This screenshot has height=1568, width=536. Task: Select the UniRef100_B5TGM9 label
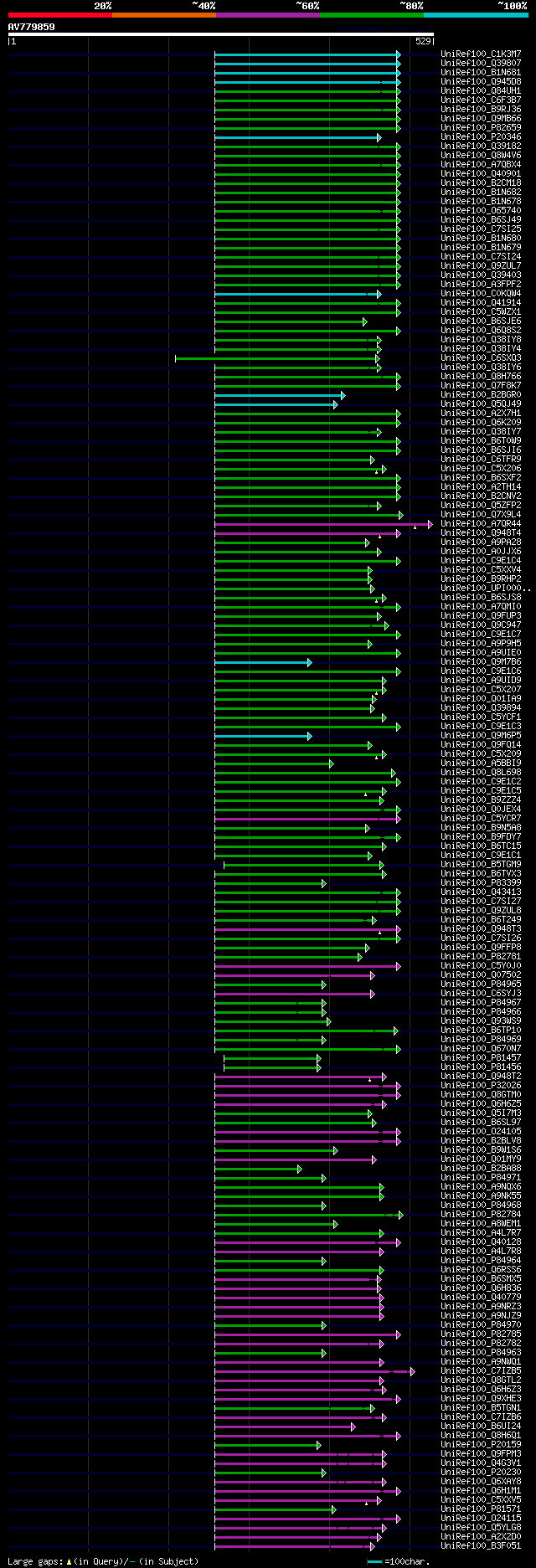pyautogui.click(x=481, y=865)
